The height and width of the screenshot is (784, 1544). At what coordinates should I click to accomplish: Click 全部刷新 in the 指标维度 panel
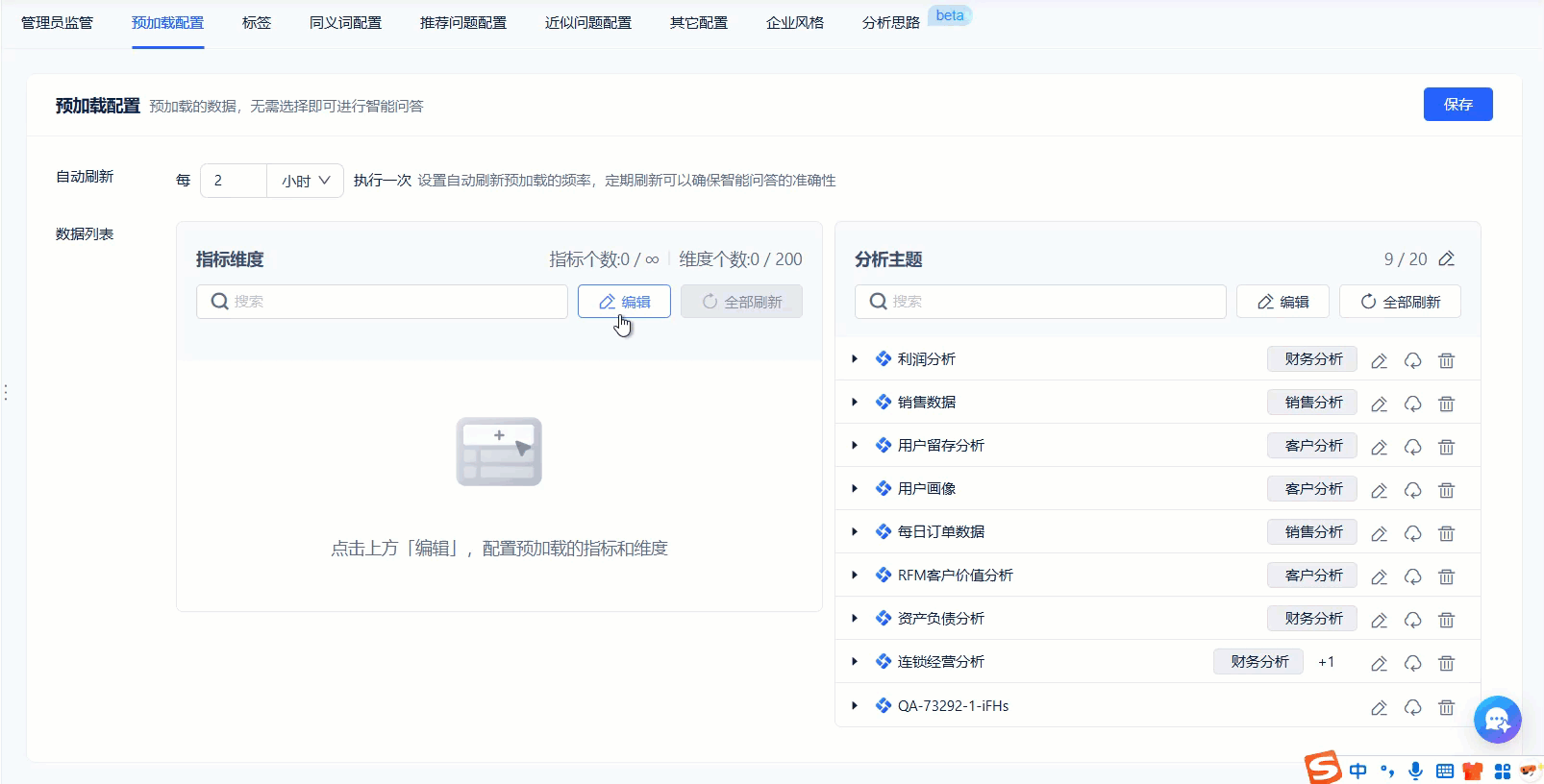pyautogui.click(x=741, y=302)
